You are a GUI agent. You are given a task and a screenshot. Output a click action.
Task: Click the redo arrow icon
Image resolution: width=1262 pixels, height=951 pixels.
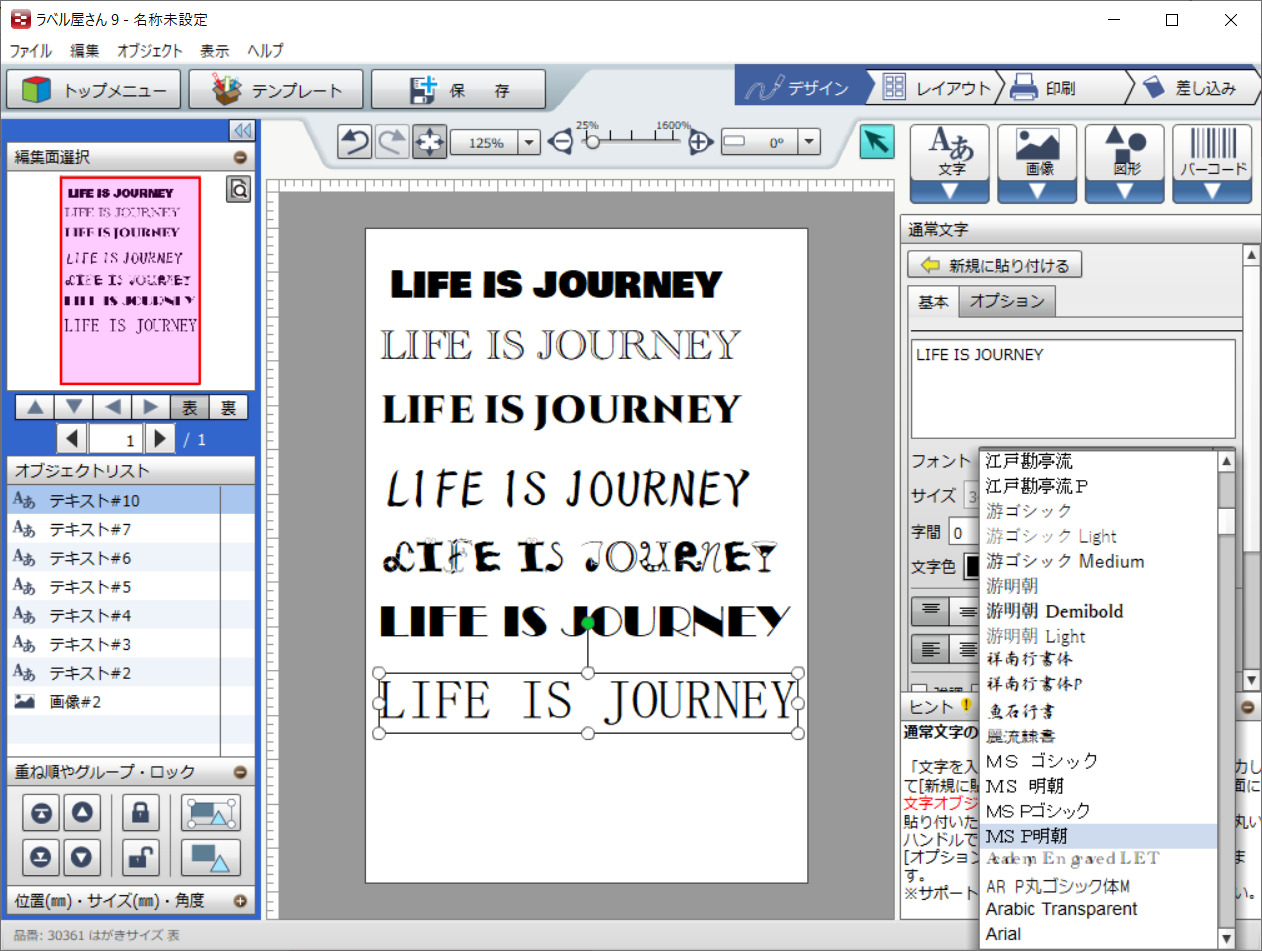pyautogui.click(x=392, y=142)
